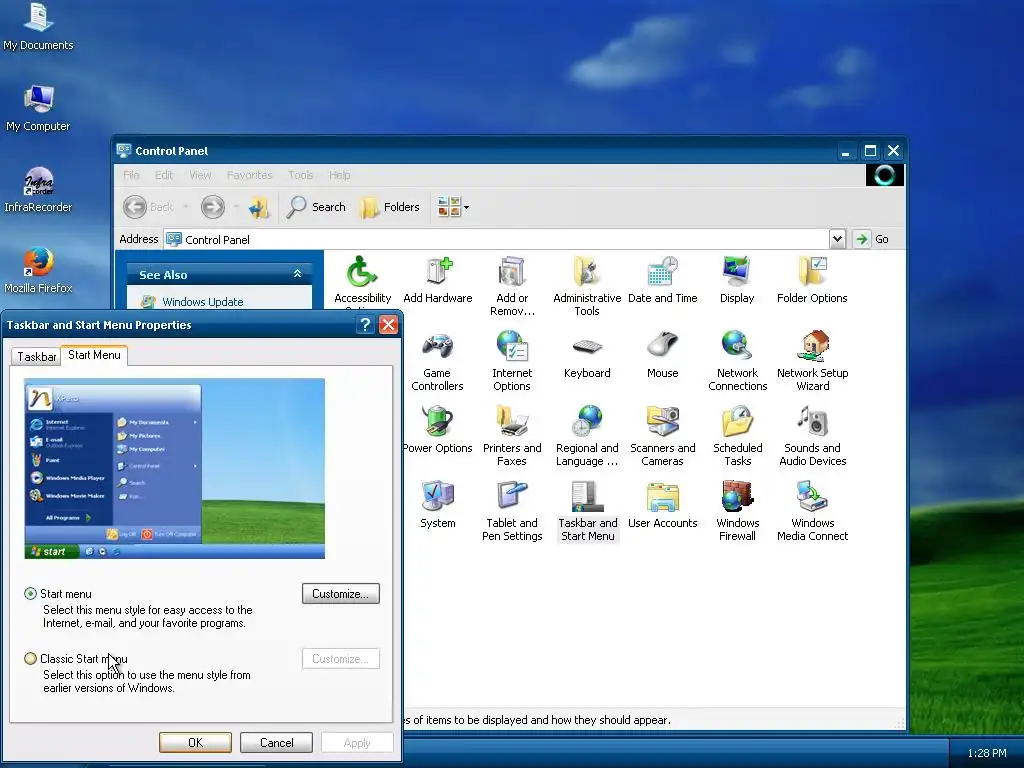Open the Edit menu
This screenshot has height=768, width=1024.
pos(164,175)
